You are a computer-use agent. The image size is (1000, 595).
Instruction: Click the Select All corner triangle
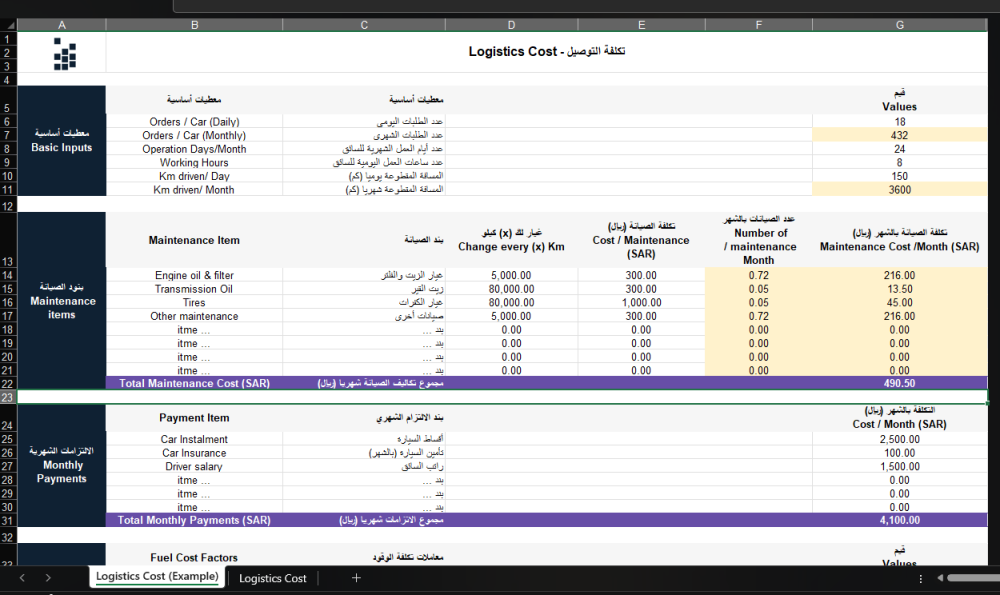pyautogui.click(x=9, y=24)
